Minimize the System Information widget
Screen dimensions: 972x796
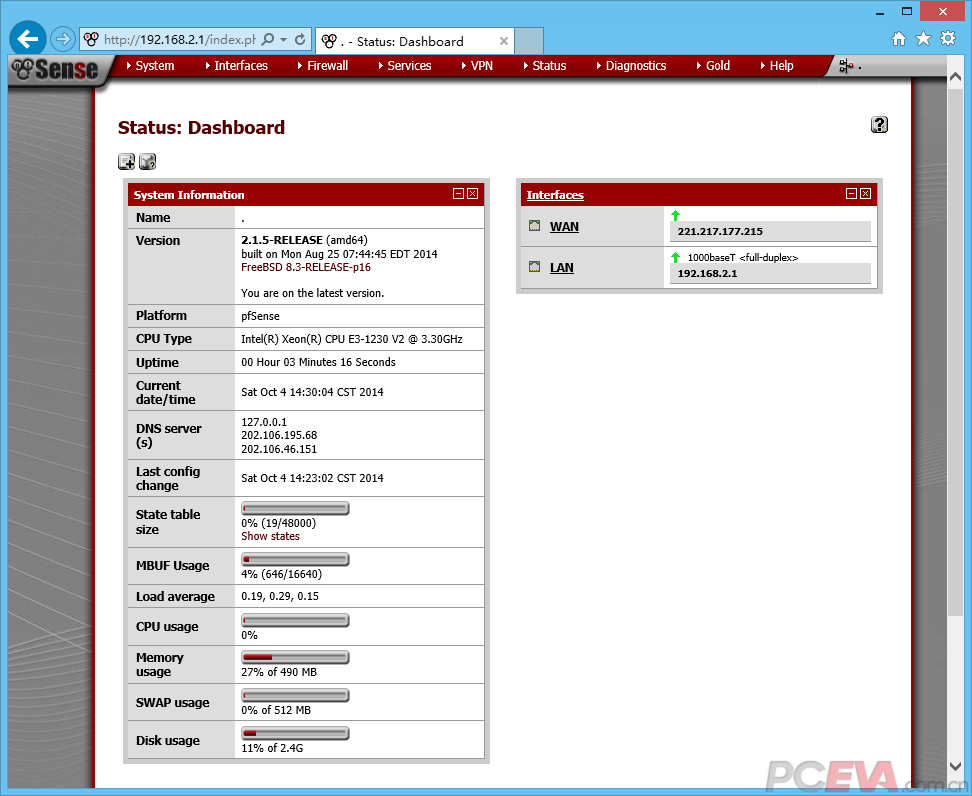[458, 194]
